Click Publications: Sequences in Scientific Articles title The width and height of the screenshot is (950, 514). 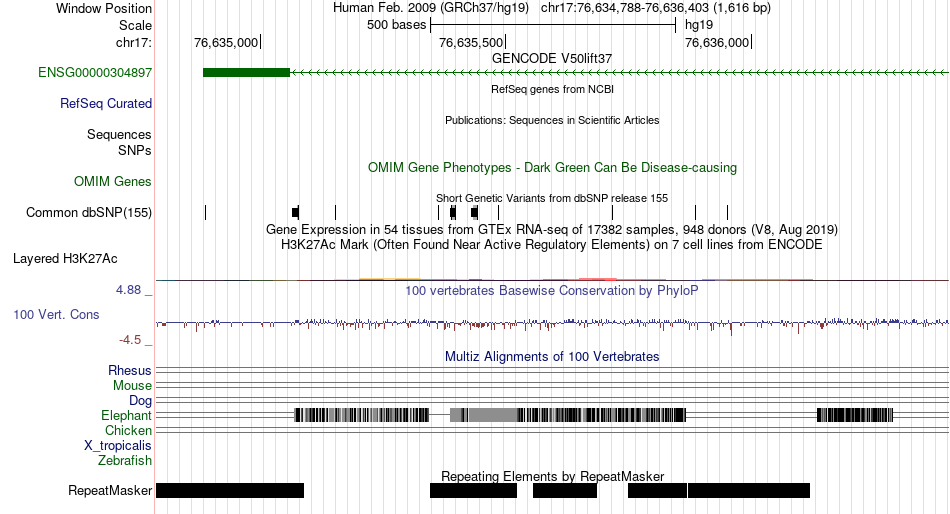552,120
